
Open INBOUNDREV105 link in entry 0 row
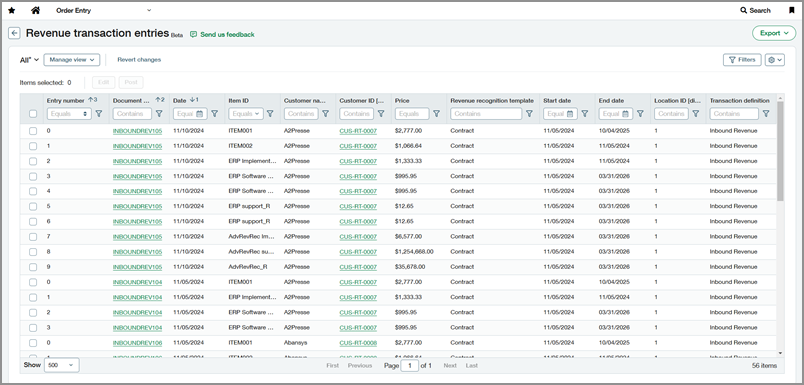point(137,131)
